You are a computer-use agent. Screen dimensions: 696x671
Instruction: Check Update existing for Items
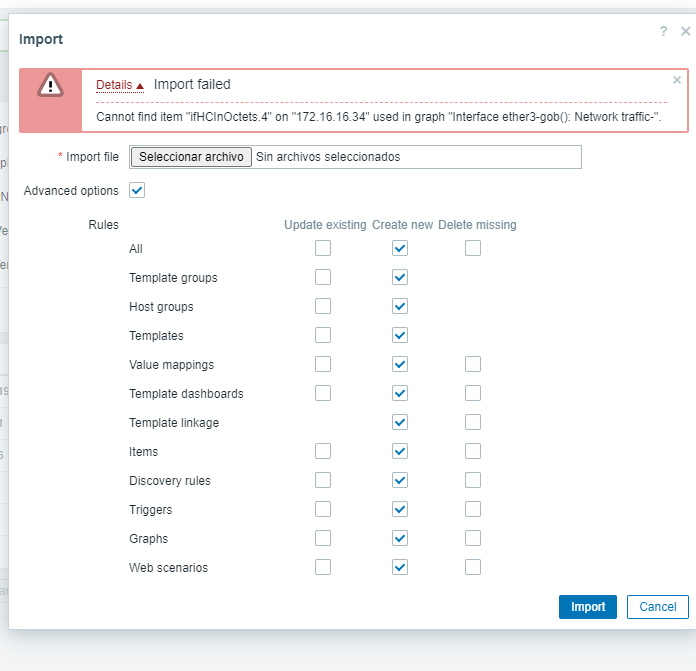click(x=323, y=451)
